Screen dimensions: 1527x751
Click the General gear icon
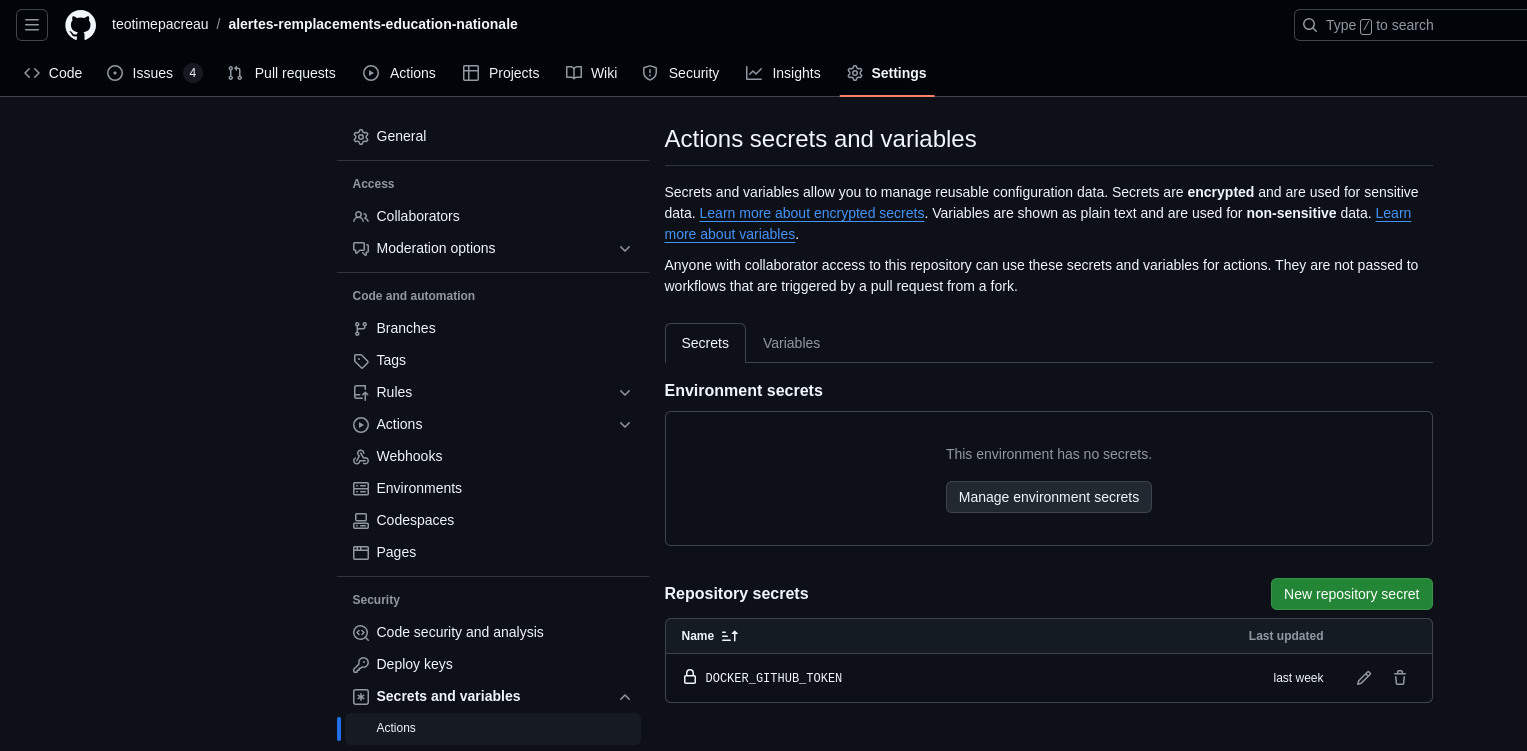tap(361, 137)
